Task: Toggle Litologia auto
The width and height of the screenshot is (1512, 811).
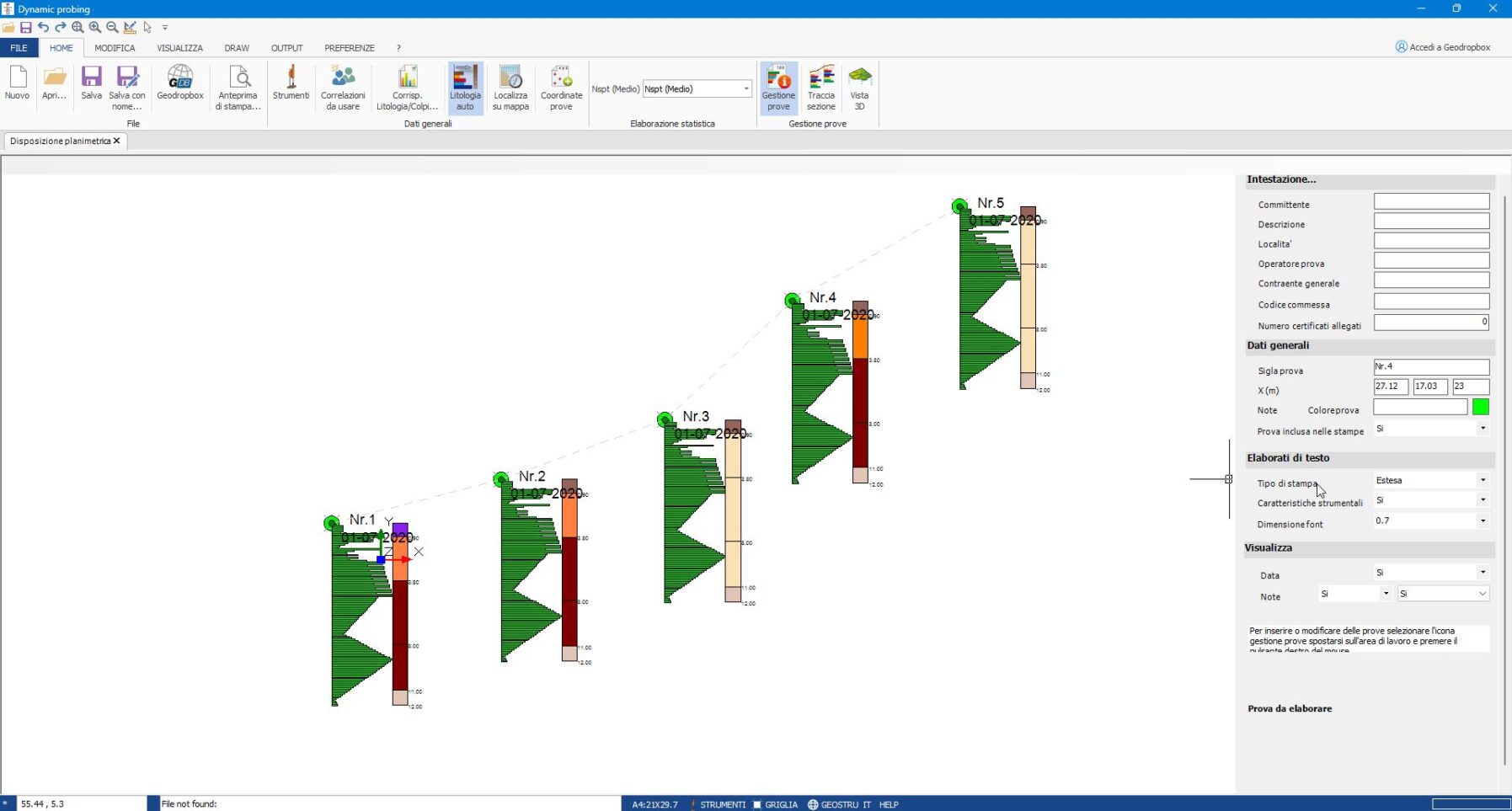Action: click(x=465, y=88)
